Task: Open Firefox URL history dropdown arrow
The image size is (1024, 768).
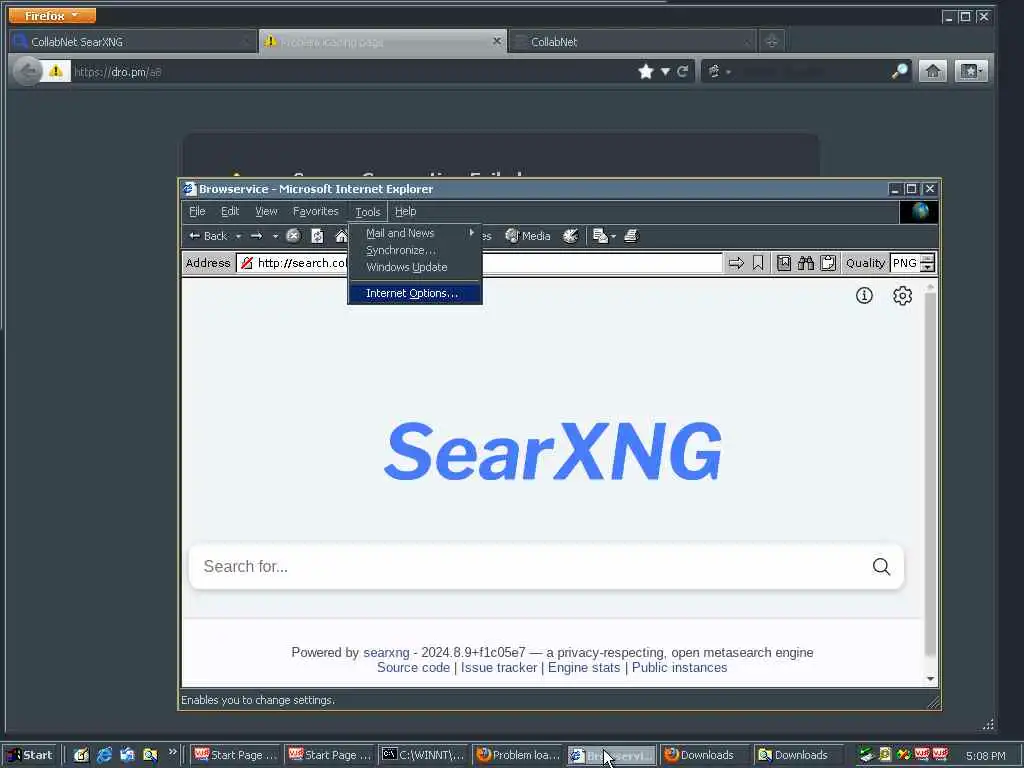Action: tap(665, 71)
